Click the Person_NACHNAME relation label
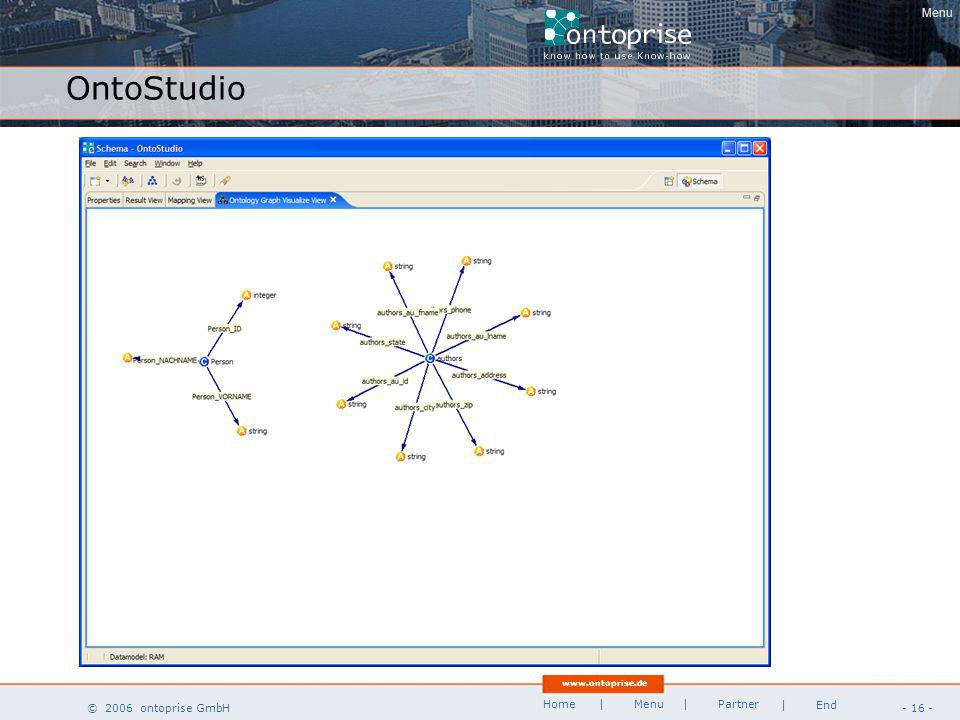This screenshot has width=960, height=720. (165, 361)
